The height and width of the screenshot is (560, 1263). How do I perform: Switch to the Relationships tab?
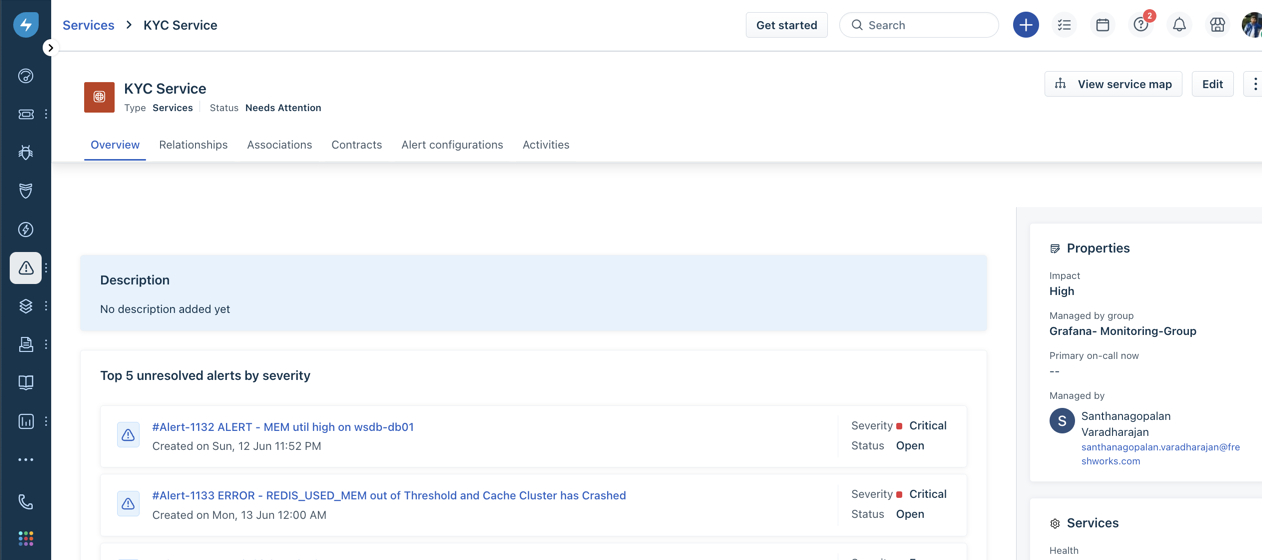coord(193,145)
